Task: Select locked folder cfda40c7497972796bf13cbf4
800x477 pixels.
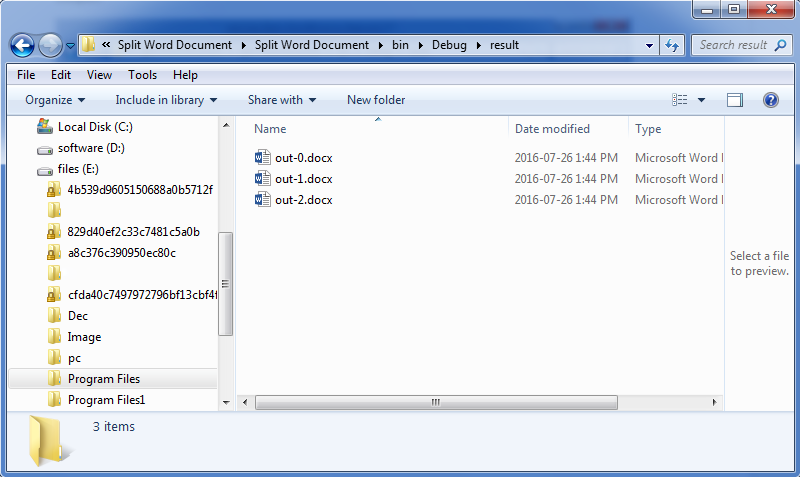Action: 142,295
